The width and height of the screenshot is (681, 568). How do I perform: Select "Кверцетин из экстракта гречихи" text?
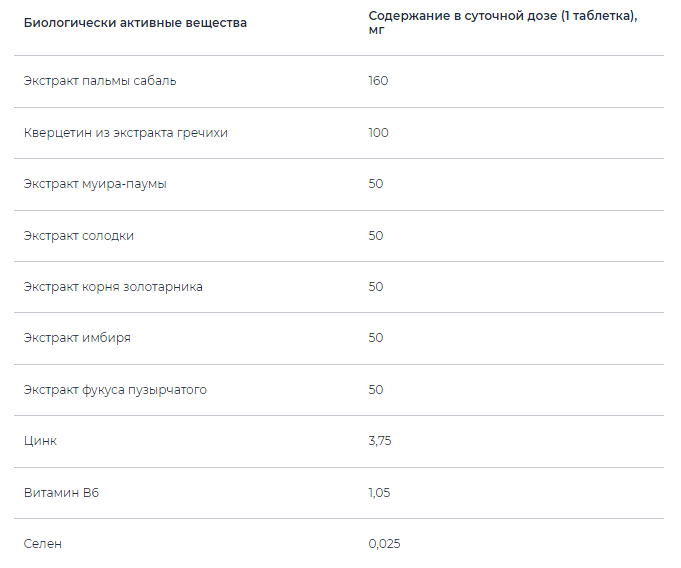(126, 133)
